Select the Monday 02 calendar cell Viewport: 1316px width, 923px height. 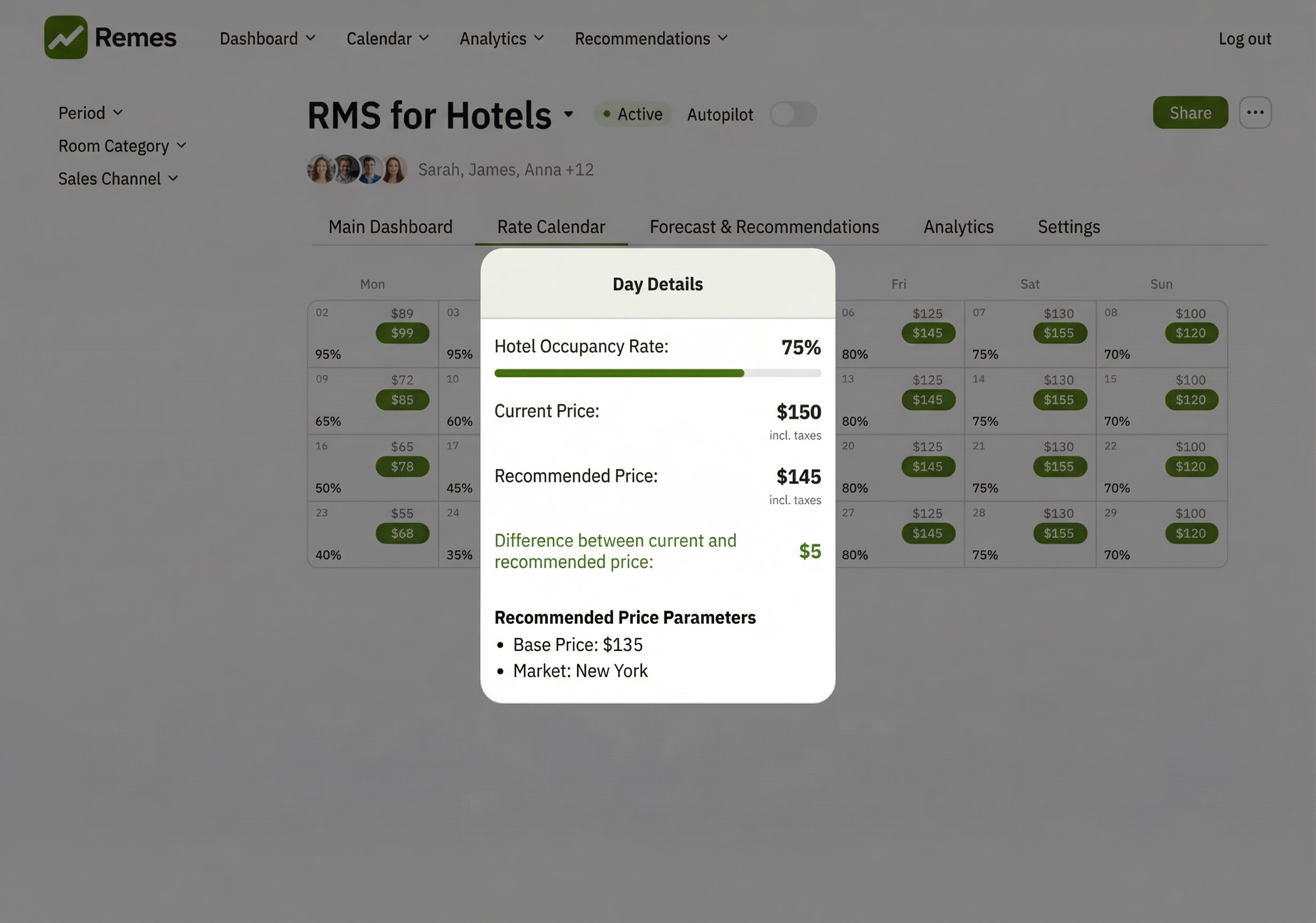373,334
